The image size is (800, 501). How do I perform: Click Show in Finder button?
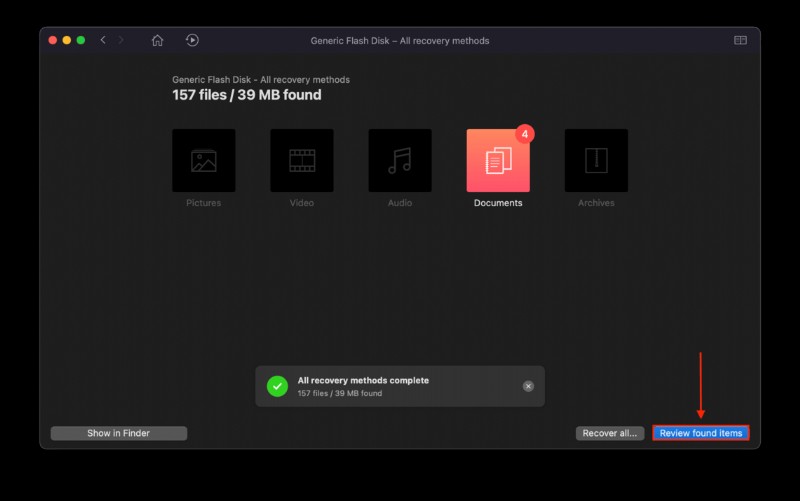coord(119,433)
